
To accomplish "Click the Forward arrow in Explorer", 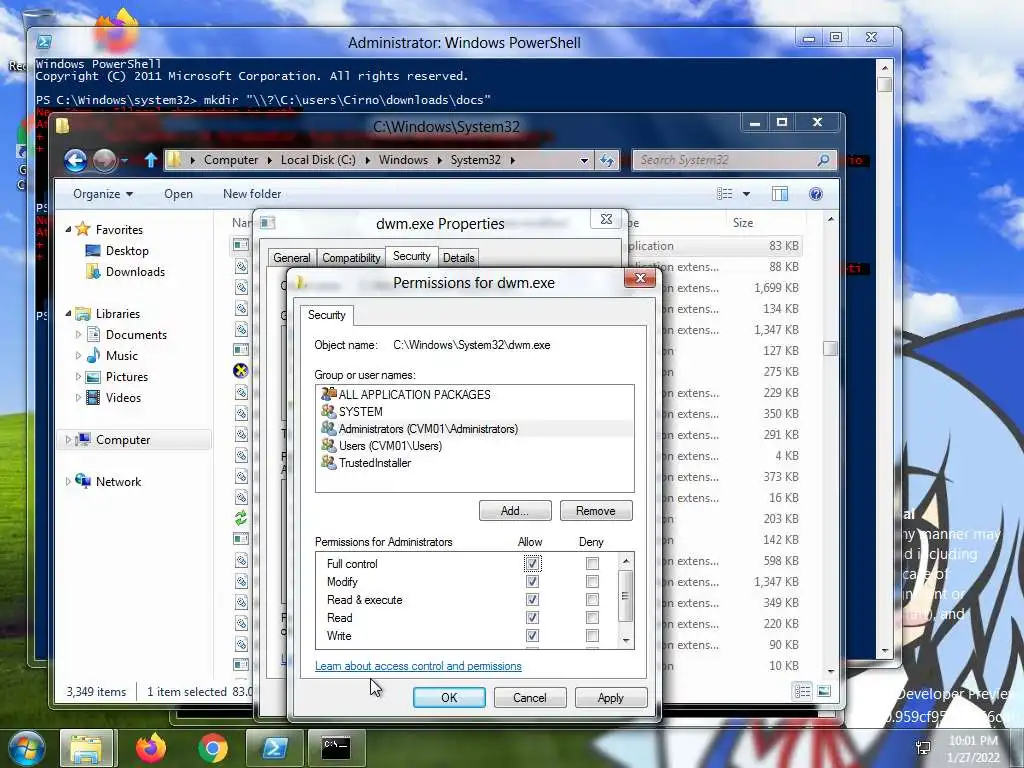I will point(104,160).
